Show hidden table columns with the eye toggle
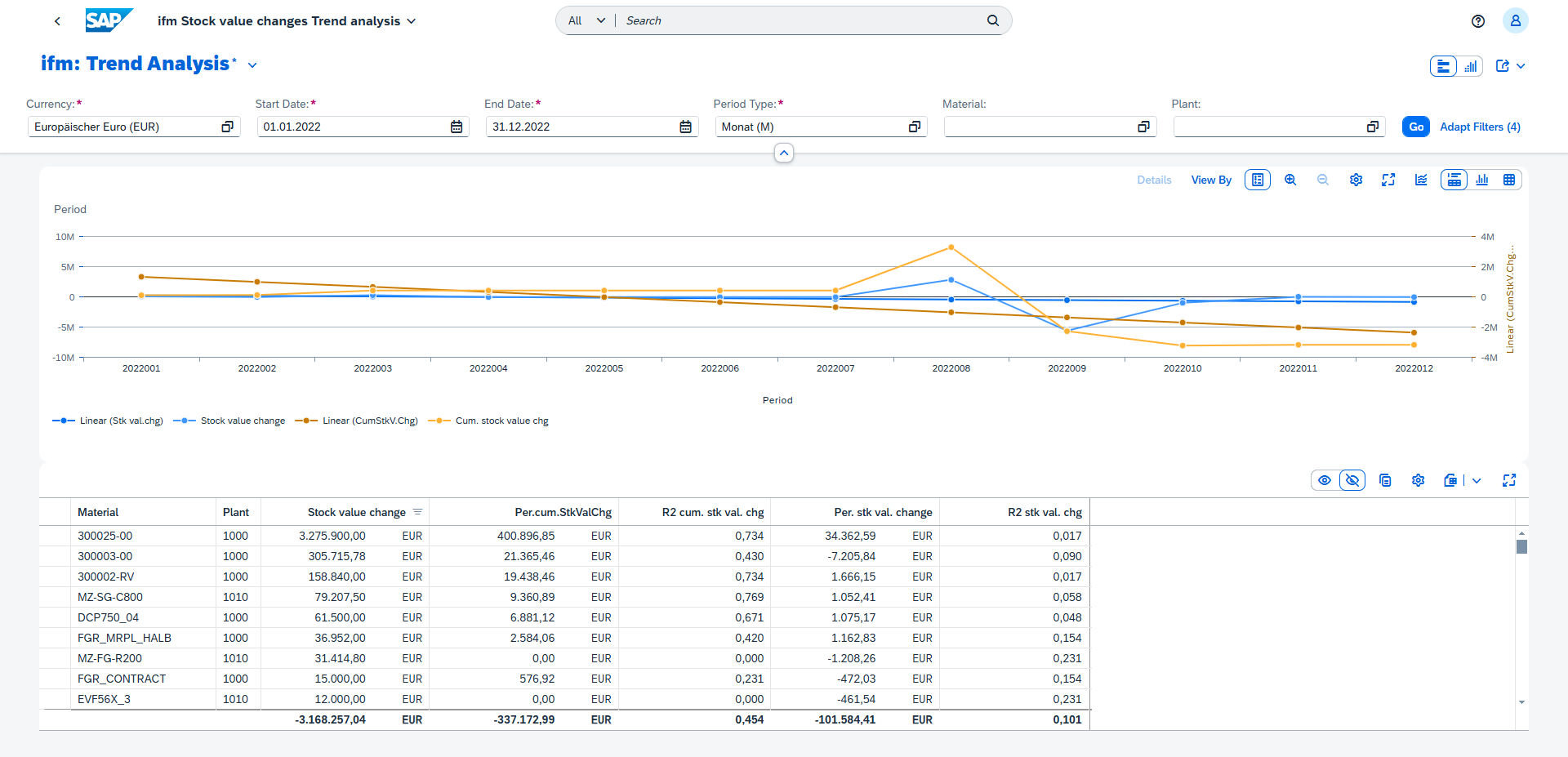 coord(1325,480)
